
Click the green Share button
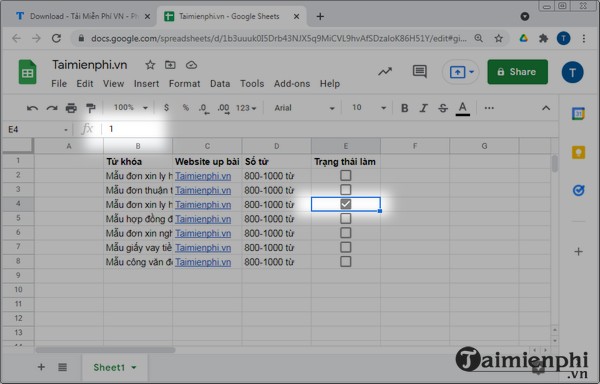(x=517, y=72)
